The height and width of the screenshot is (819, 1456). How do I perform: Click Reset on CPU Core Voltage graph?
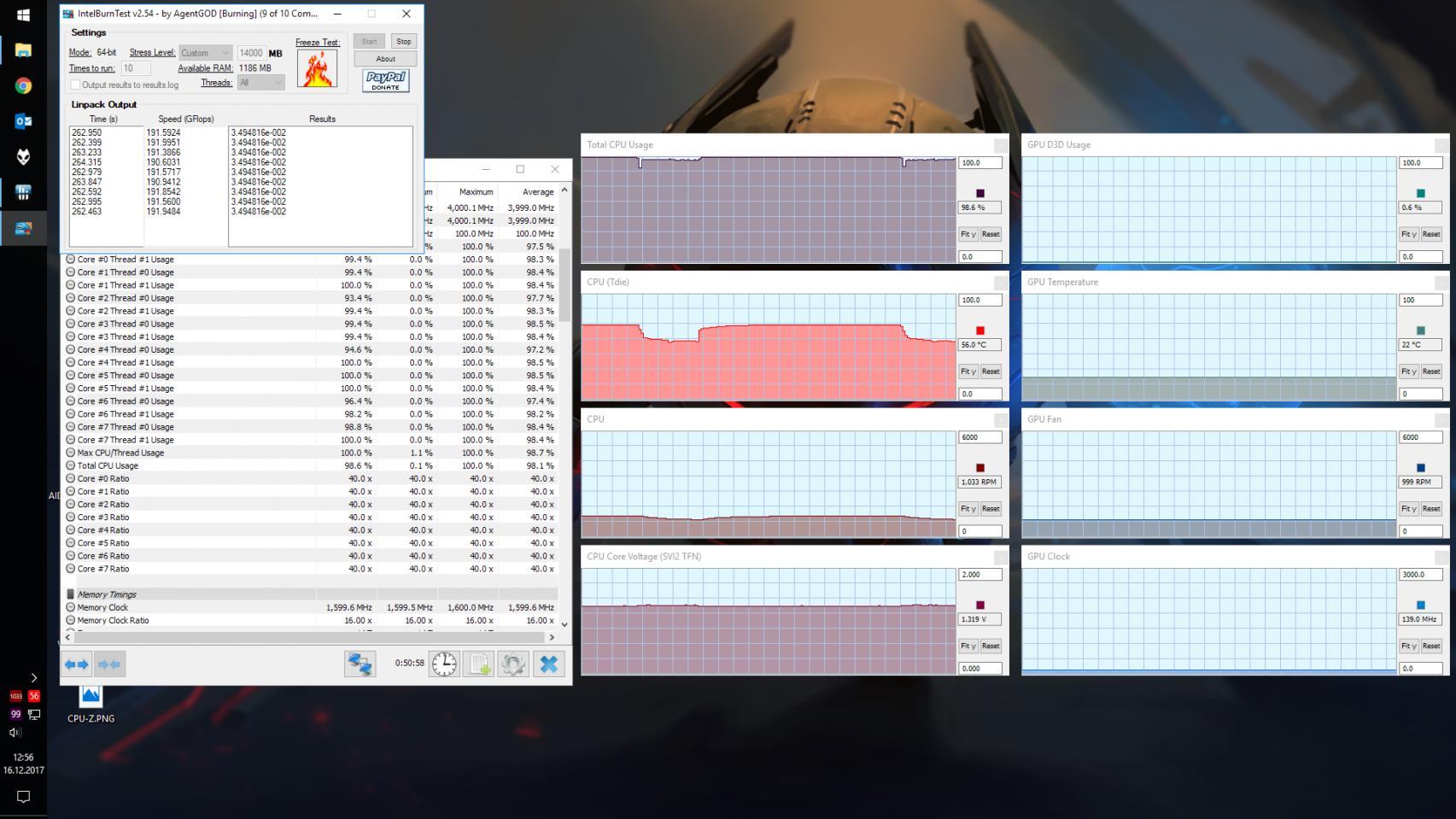click(x=991, y=646)
